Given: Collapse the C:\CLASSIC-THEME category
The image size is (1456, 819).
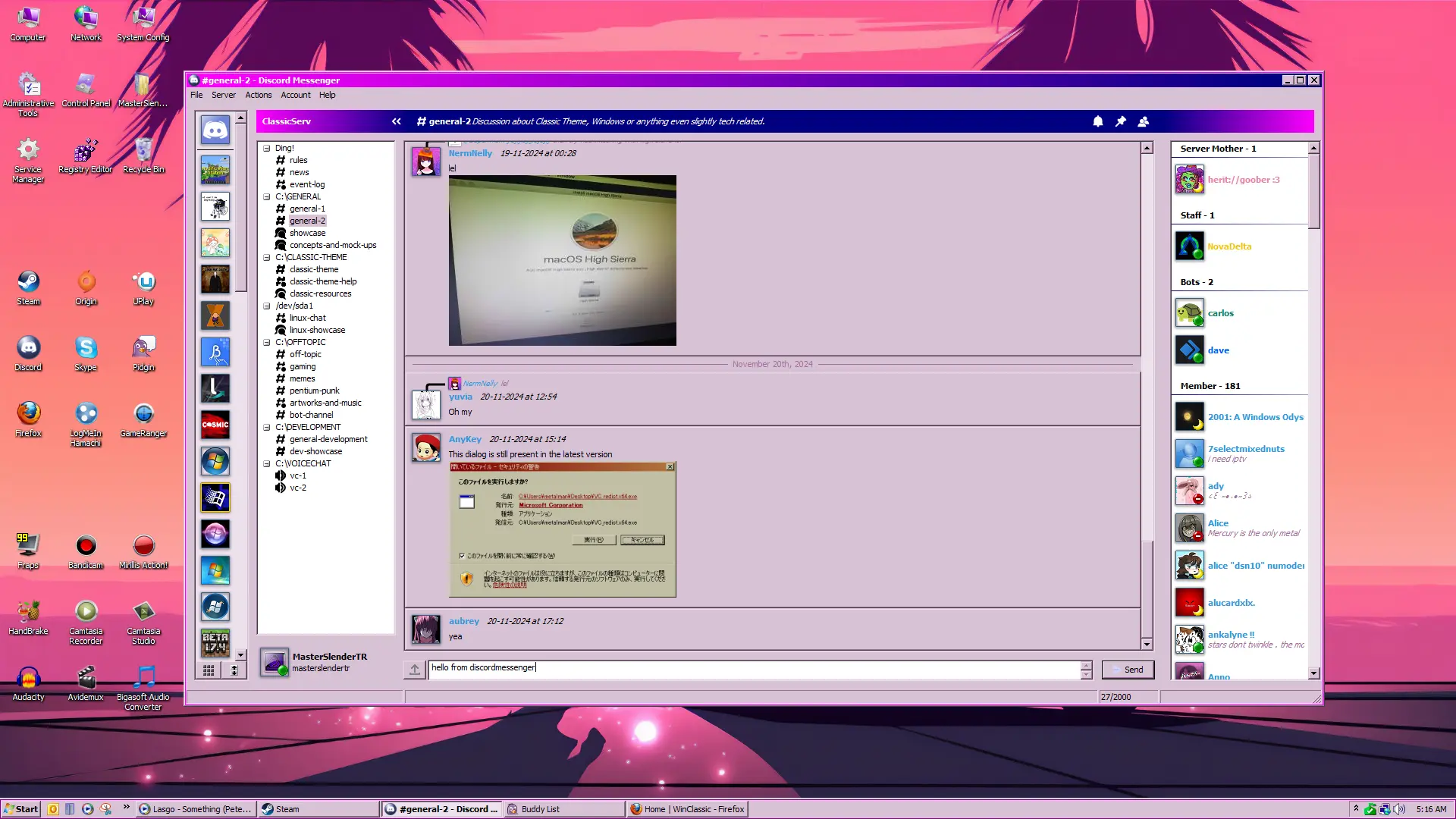Looking at the screenshot, I should (x=267, y=258).
